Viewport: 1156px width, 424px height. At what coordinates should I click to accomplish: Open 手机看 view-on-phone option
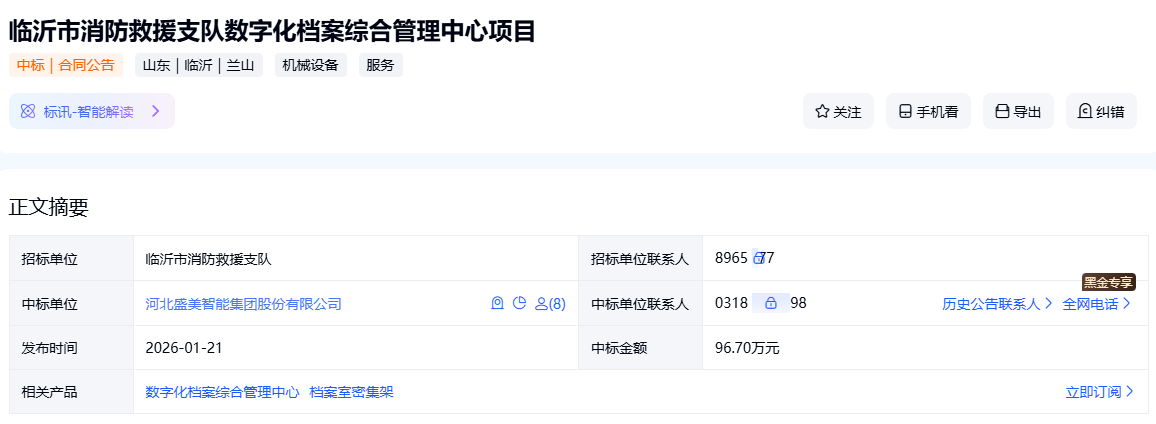928,112
